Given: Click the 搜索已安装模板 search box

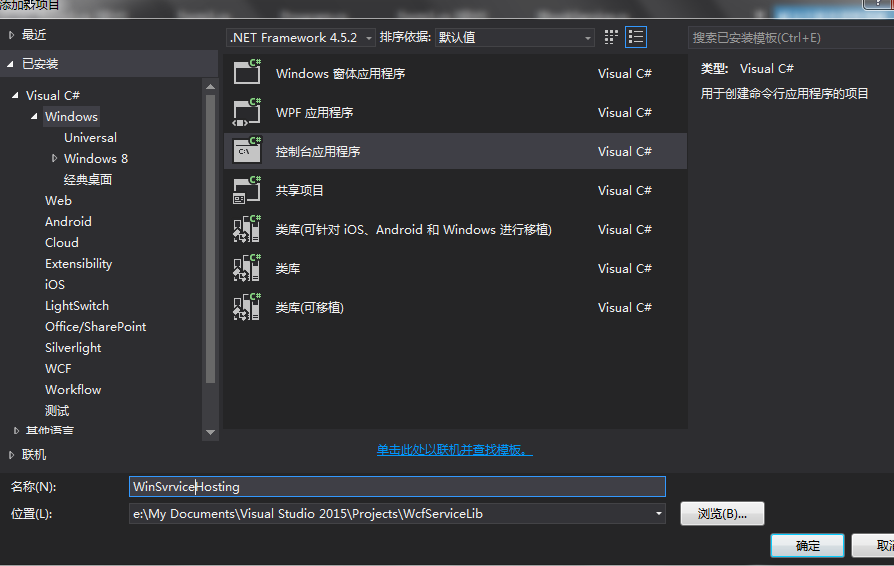Looking at the screenshot, I should pos(791,38).
